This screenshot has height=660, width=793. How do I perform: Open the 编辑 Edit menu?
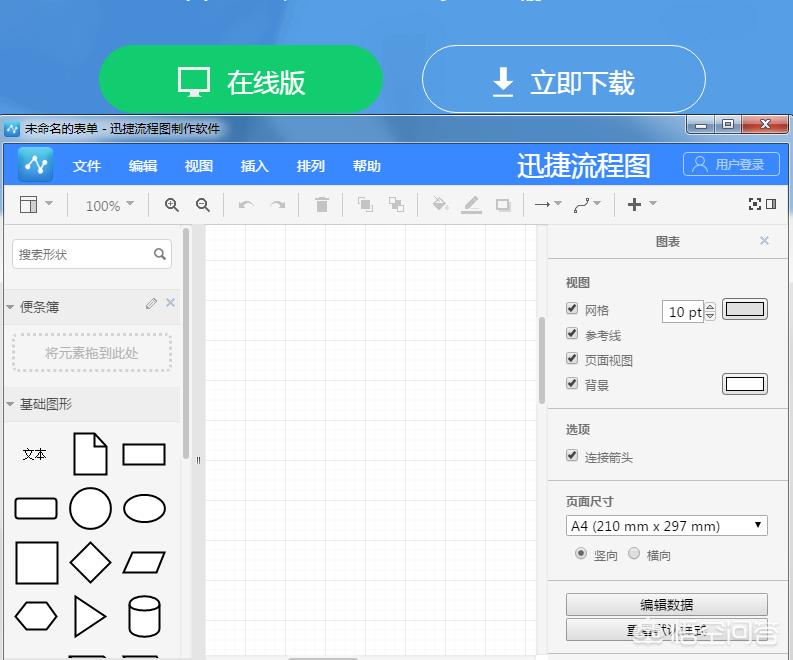pyautogui.click(x=143, y=166)
